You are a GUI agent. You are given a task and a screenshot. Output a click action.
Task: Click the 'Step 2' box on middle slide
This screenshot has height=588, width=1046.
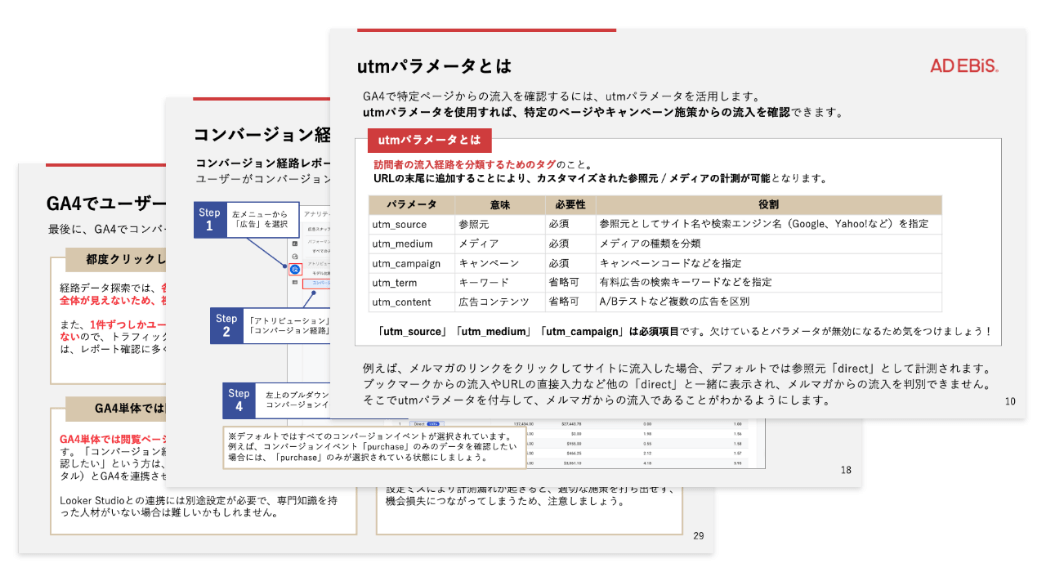point(270,326)
